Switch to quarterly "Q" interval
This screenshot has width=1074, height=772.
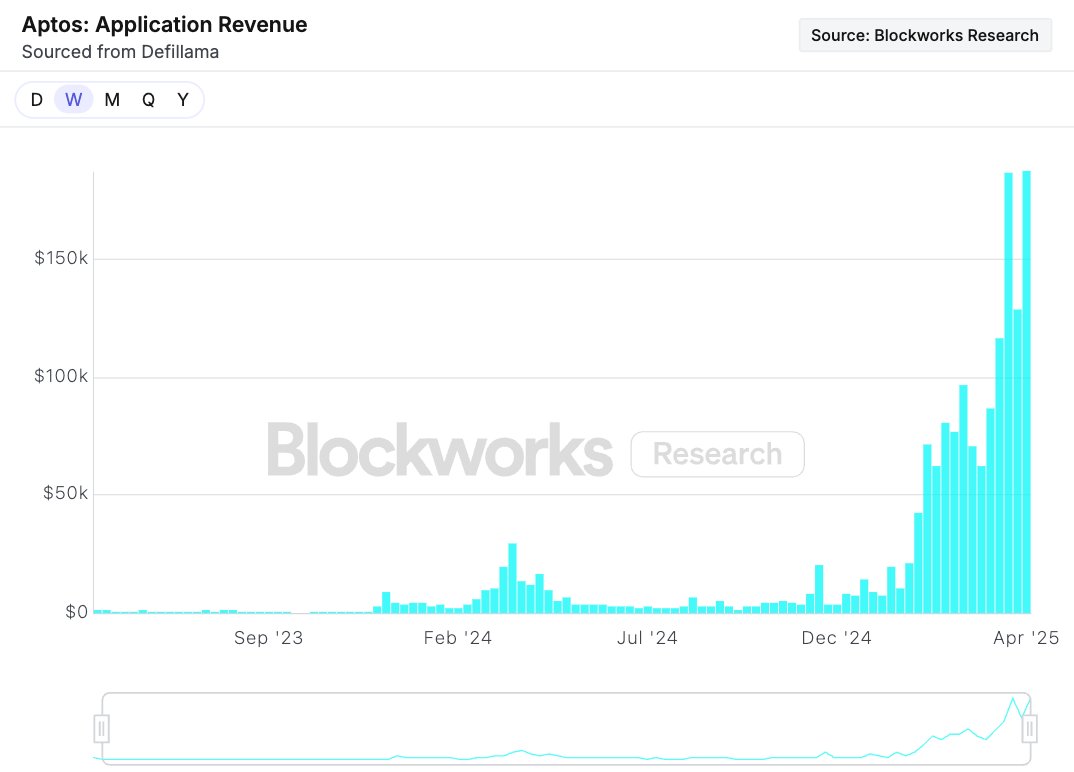148,100
